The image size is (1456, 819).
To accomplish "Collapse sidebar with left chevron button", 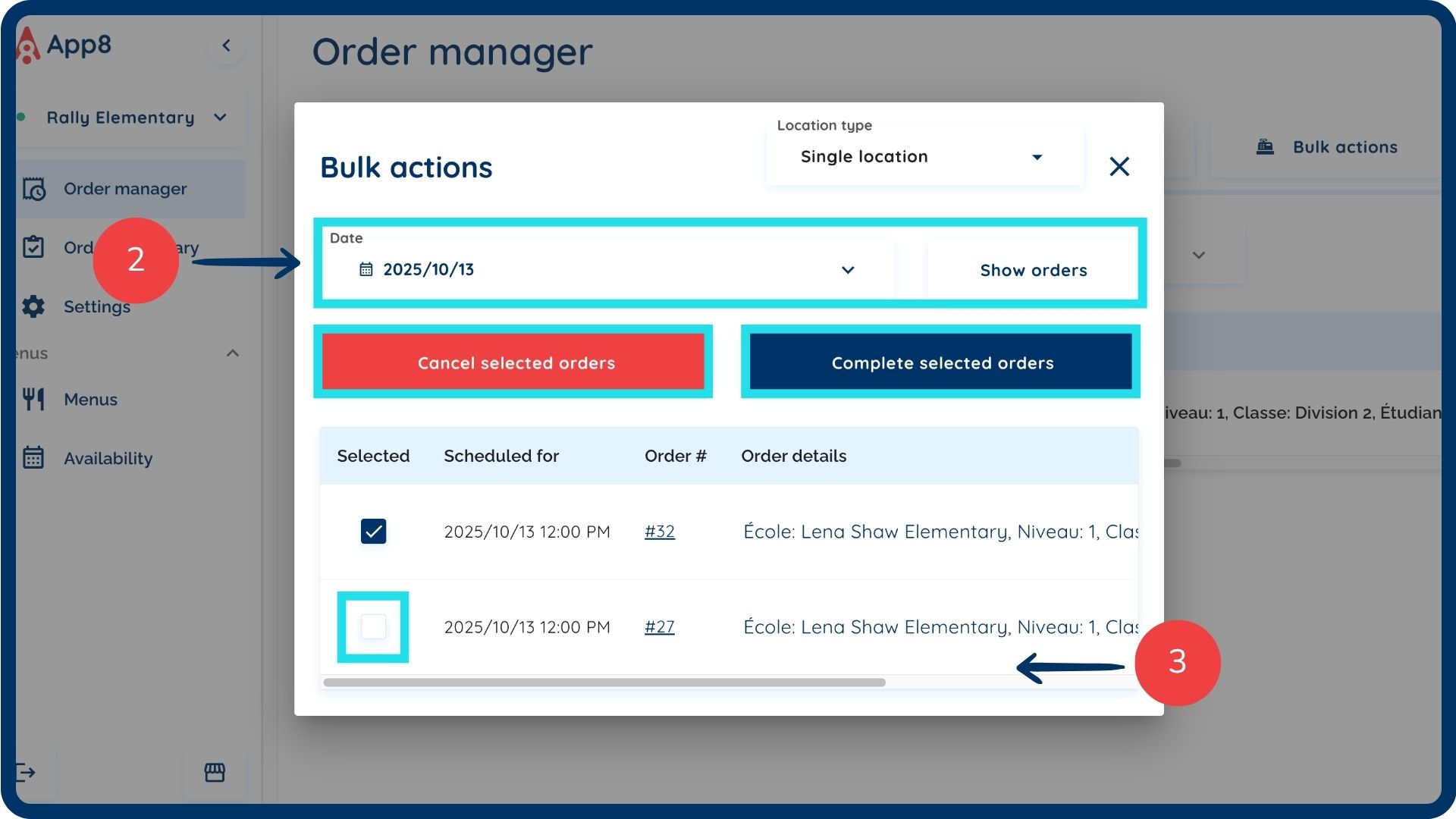I will (x=226, y=45).
